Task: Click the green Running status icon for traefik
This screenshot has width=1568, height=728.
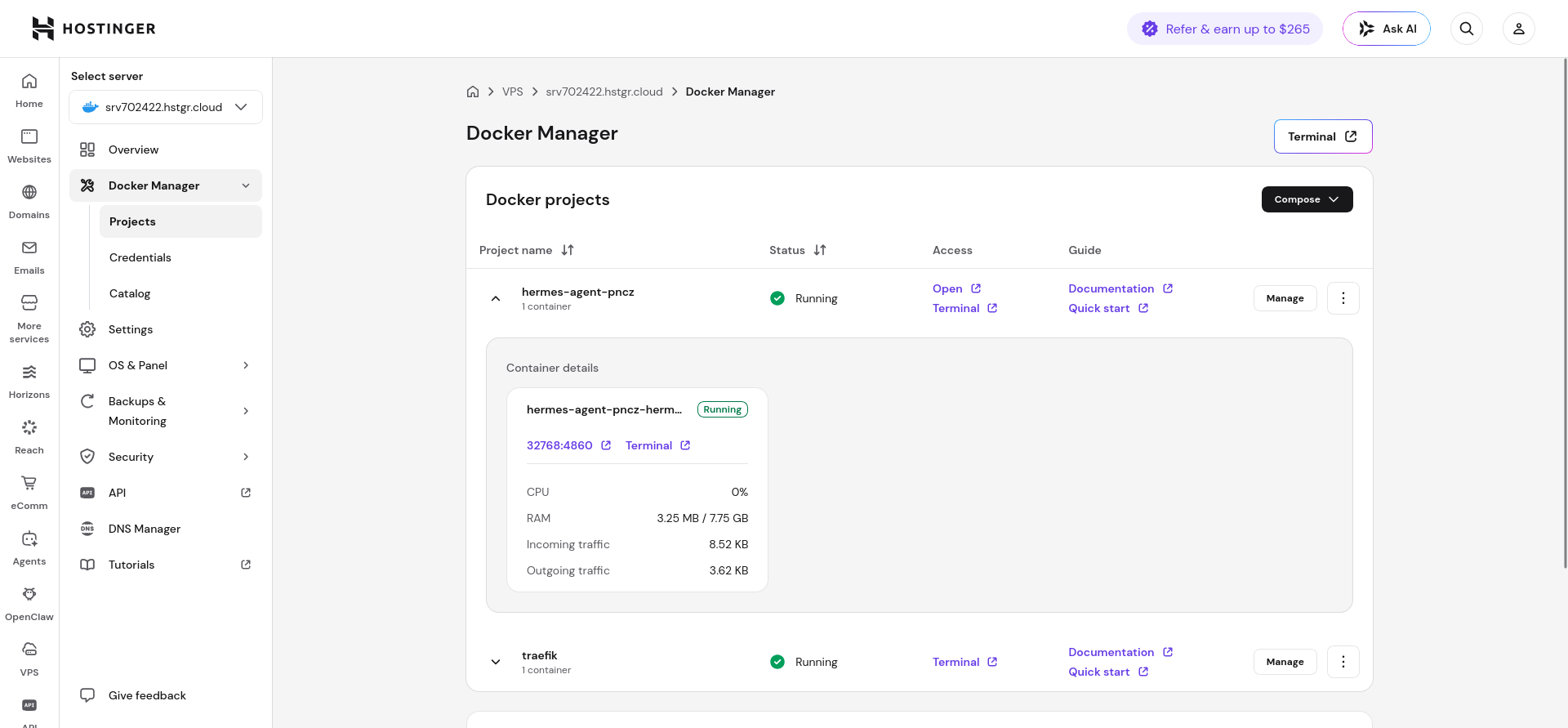Action: (777, 662)
